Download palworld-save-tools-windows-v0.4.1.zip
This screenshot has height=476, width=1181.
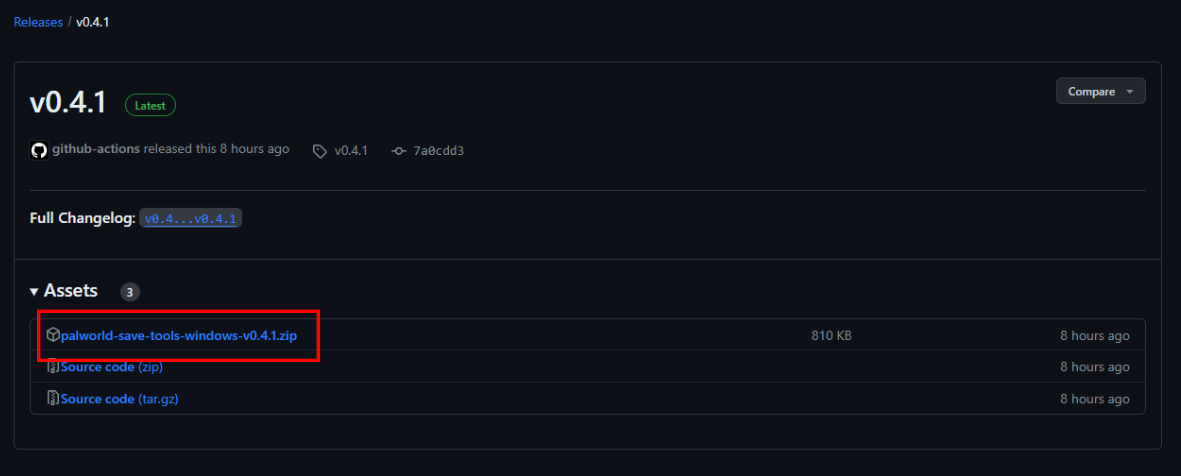179,335
